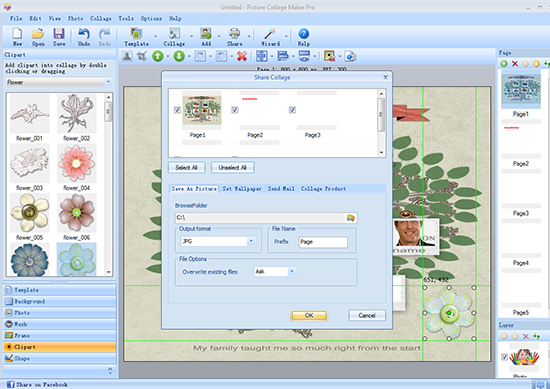The width and height of the screenshot is (550, 389).
Task: Expand the JPG output format dropdown
Action: 251,241
